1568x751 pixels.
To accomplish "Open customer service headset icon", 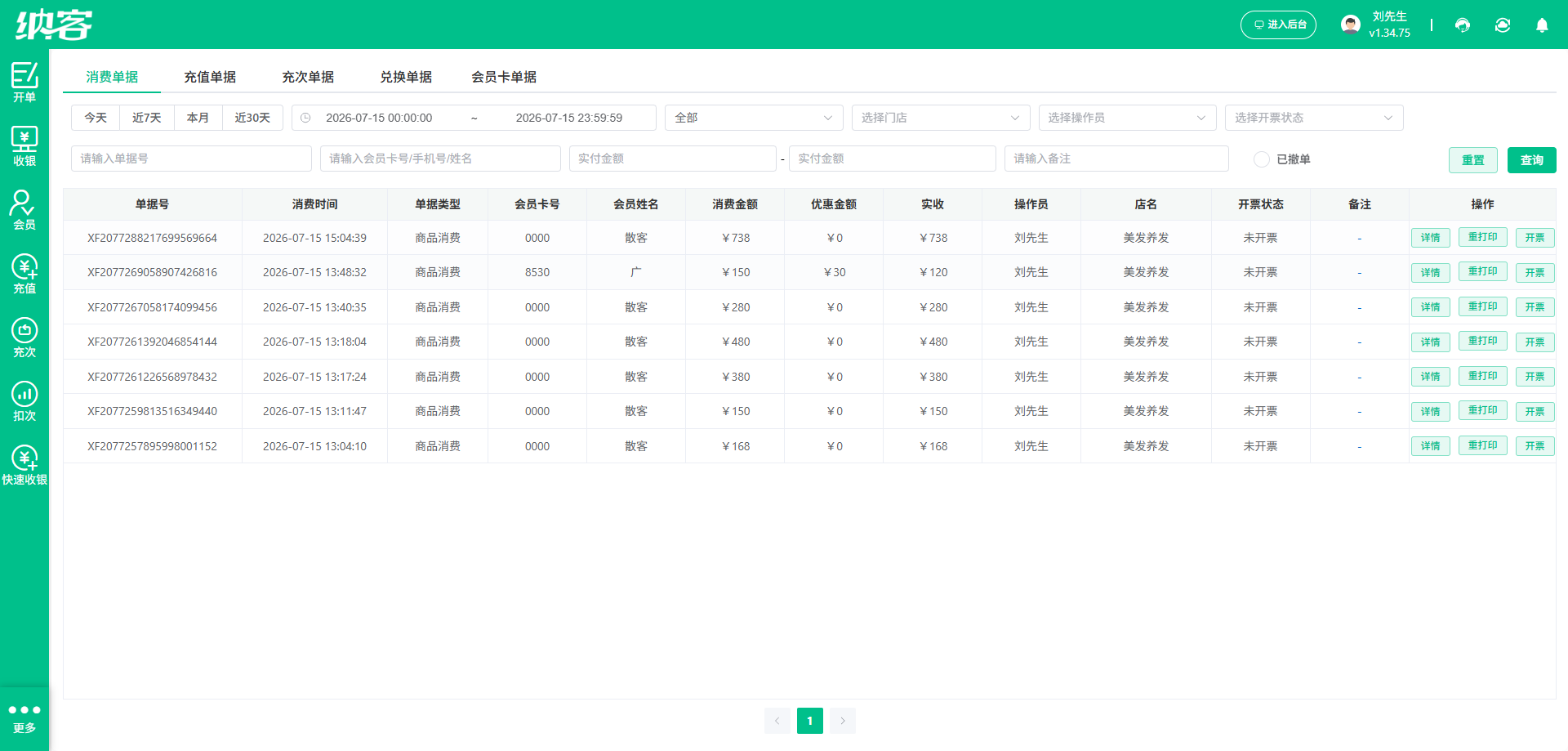I will tap(1463, 25).
